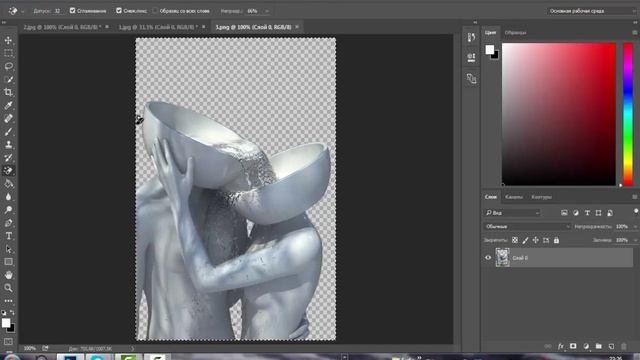Select the Crop tool

point(8,93)
